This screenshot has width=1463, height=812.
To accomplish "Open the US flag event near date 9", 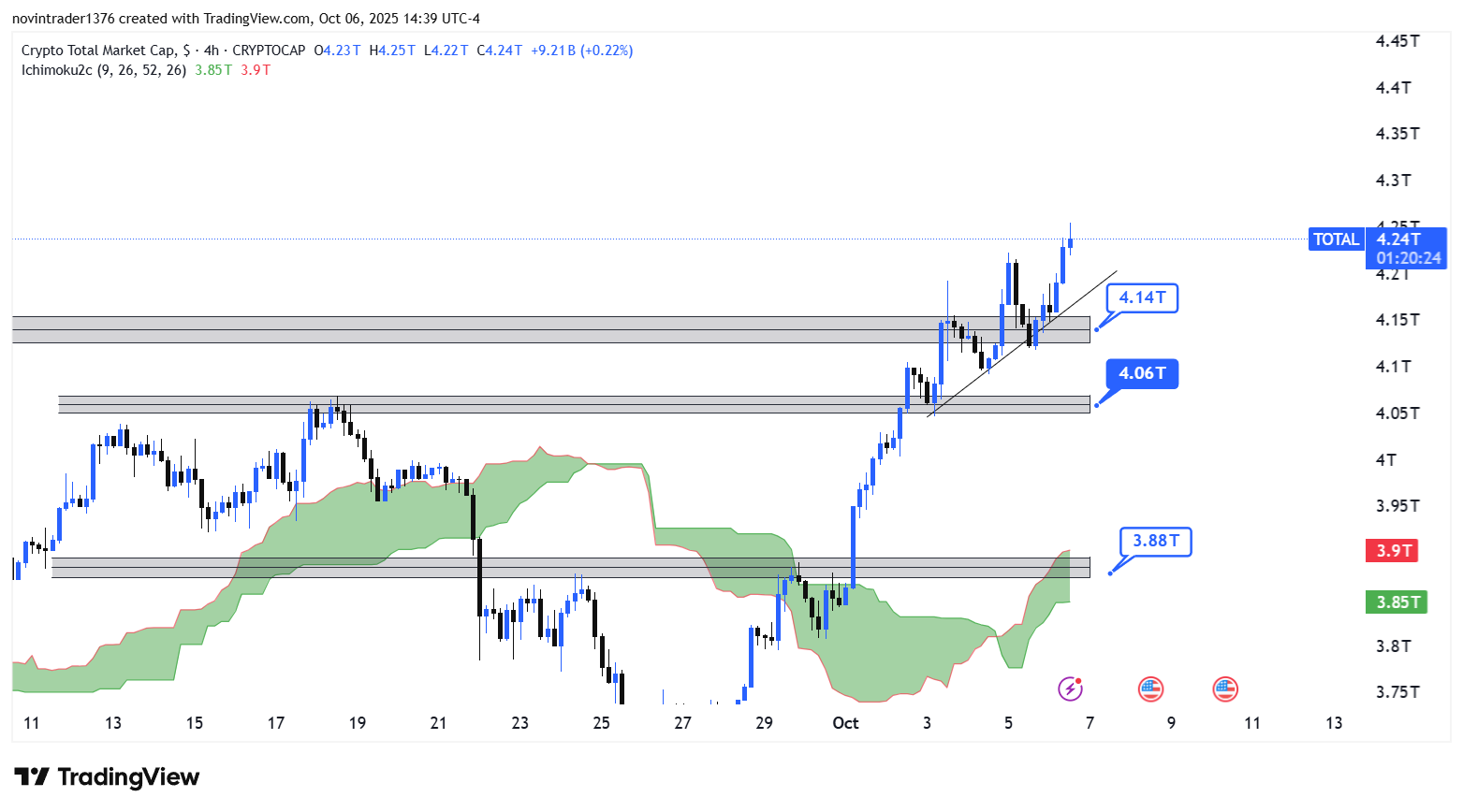I will [x=1150, y=689].
